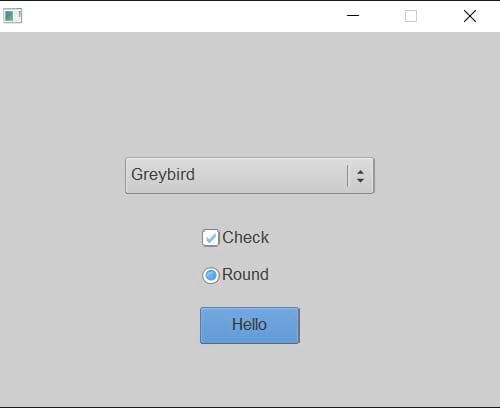
Task: Open the Greybird theme dropdown
Action: click(250, 176)
